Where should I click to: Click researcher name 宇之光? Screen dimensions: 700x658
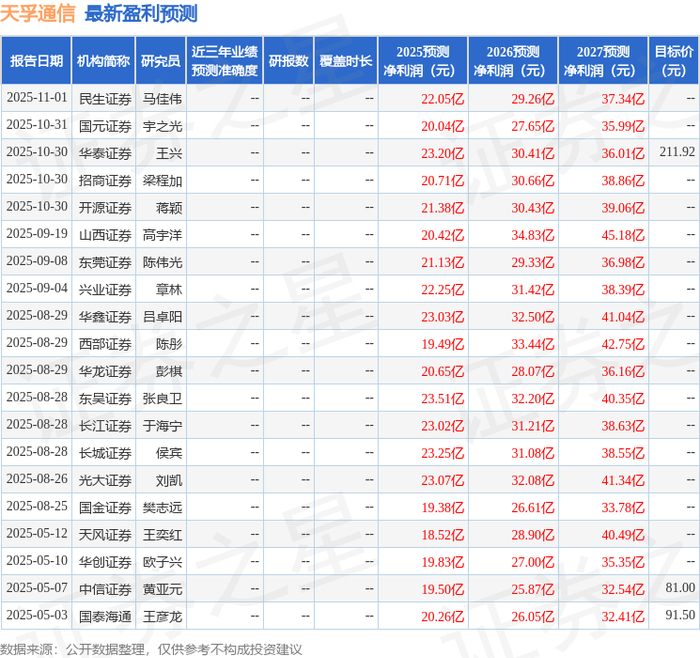[x=162, y=126]
